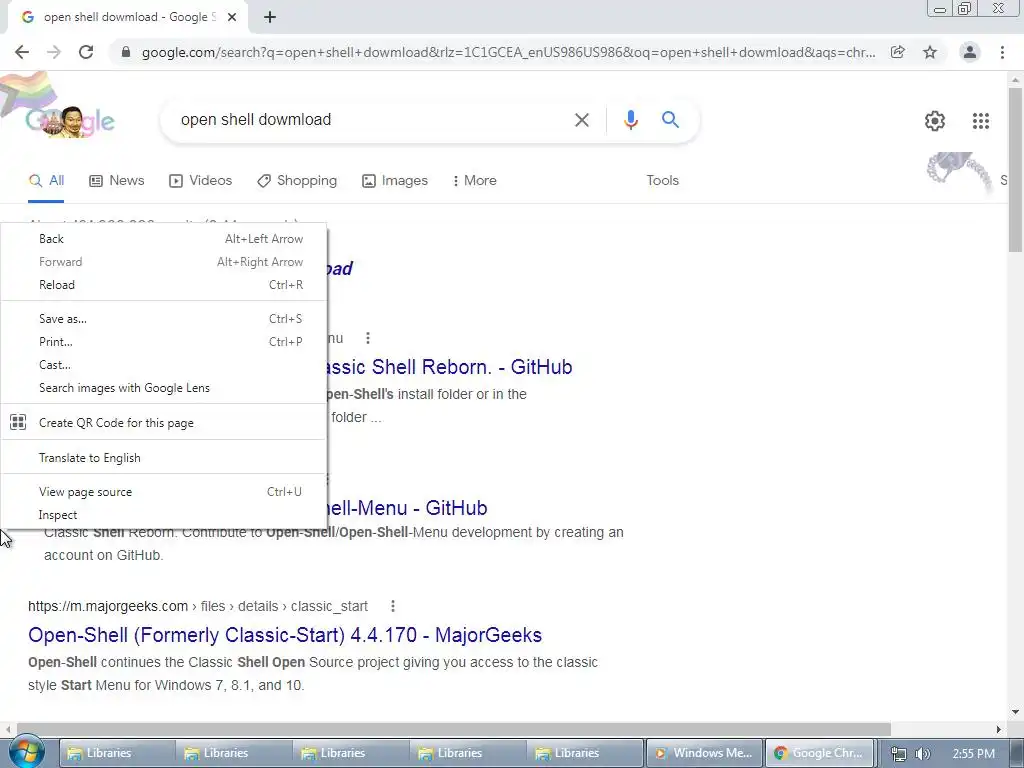1024x768 pixels.
Task: Select Google Chrome taskbar button
Action: click(819, 753)
